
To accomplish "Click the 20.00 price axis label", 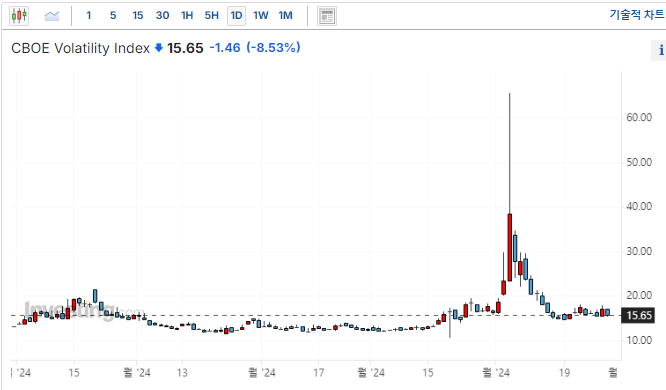I will point(639,295).
